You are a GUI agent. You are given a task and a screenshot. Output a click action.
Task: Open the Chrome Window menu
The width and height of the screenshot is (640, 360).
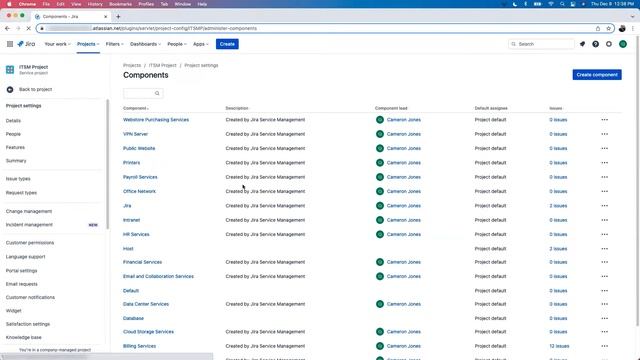point(182,4)
